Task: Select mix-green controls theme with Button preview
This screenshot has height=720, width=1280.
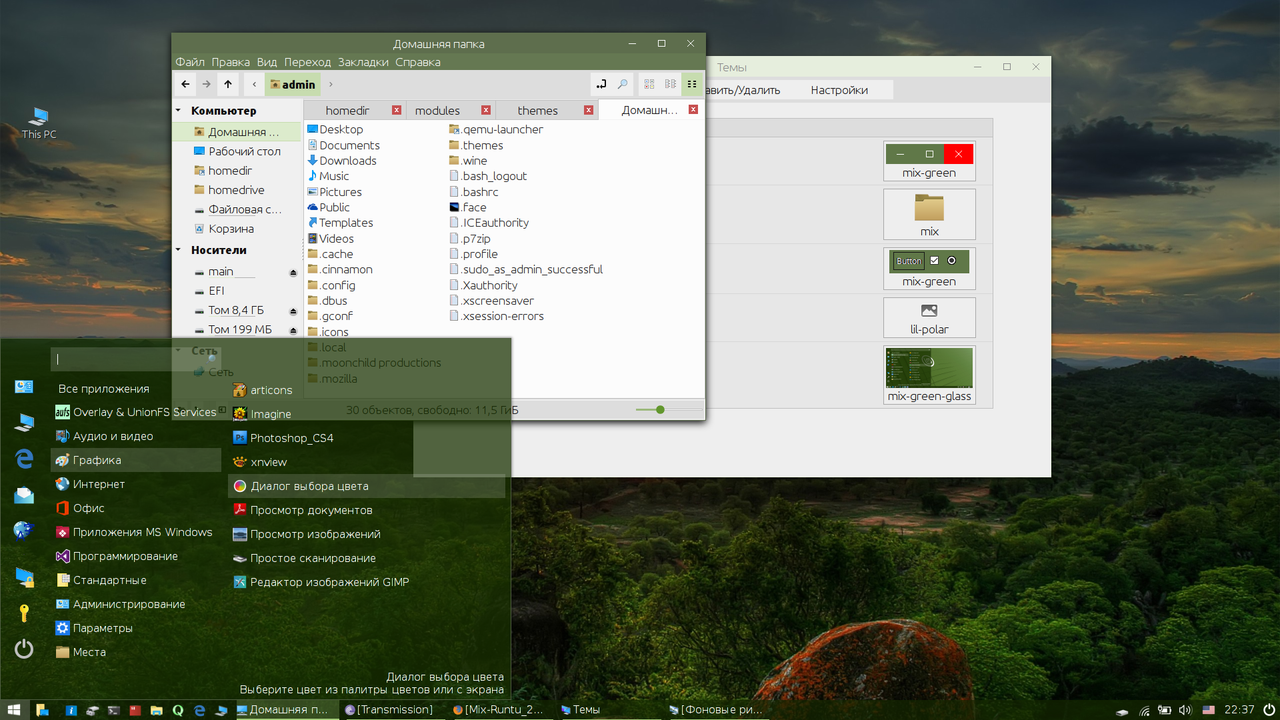Action: click(929, 268)
